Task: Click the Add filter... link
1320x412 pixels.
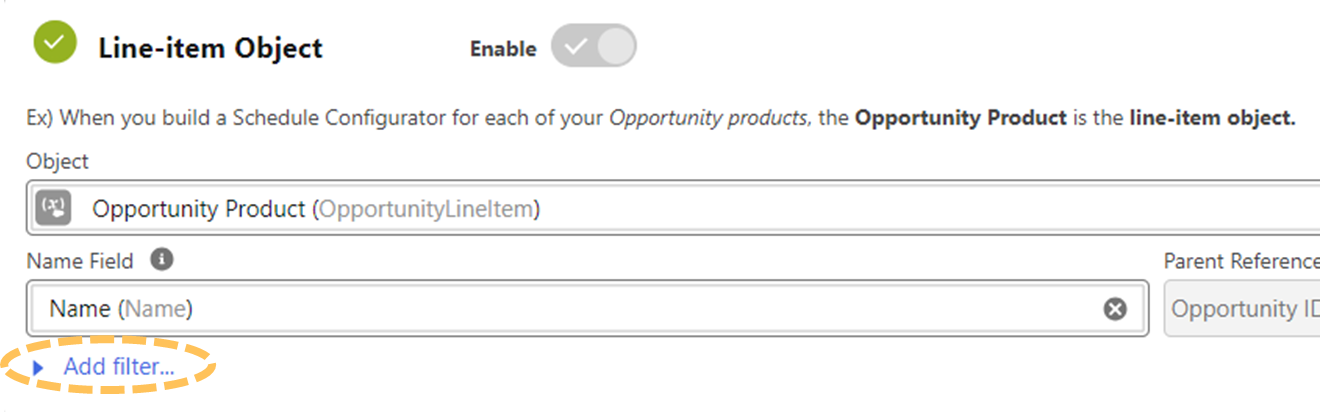Action: pos(118,367)
